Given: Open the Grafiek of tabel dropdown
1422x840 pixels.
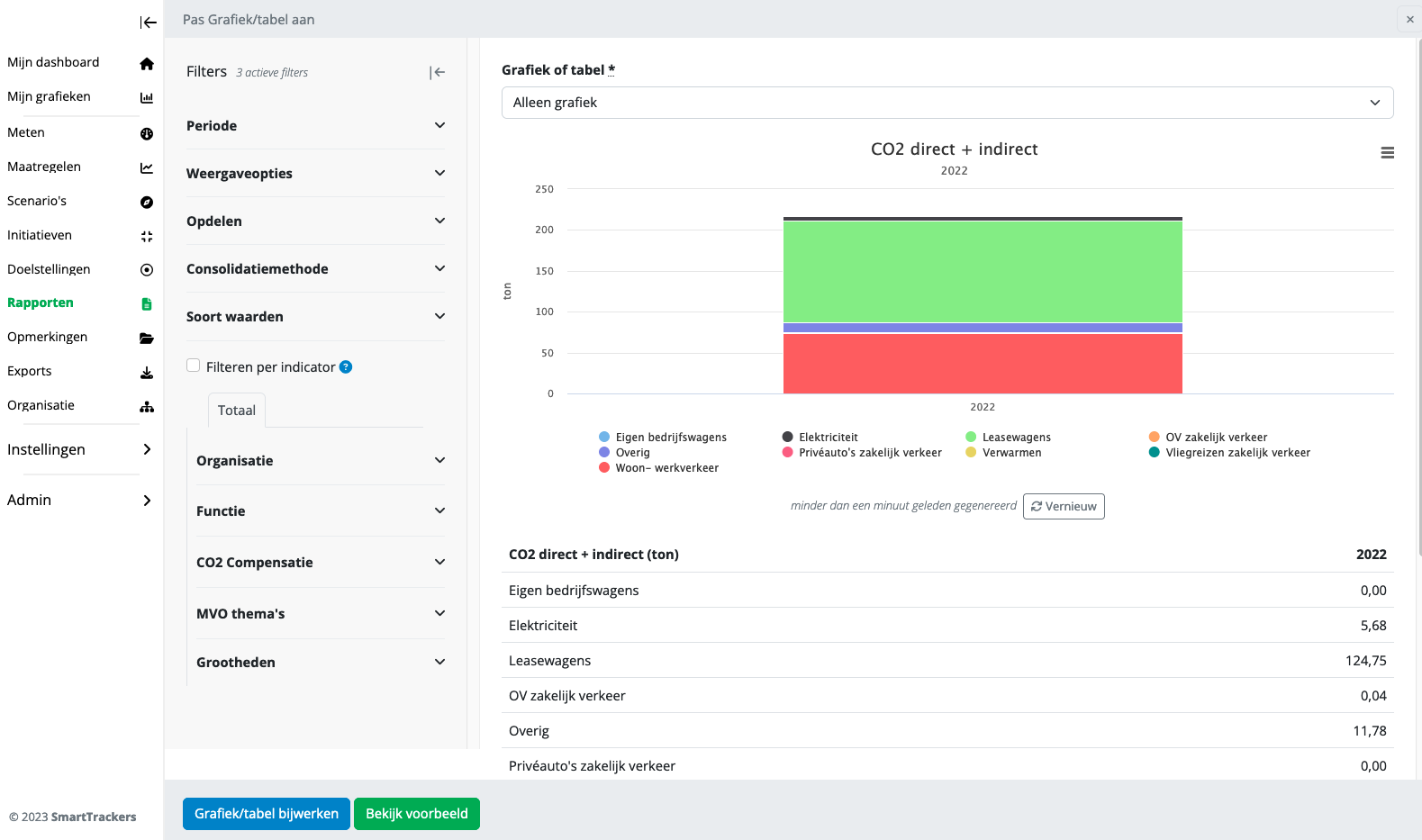Looking at the screenshot, I should coord(946,103).
